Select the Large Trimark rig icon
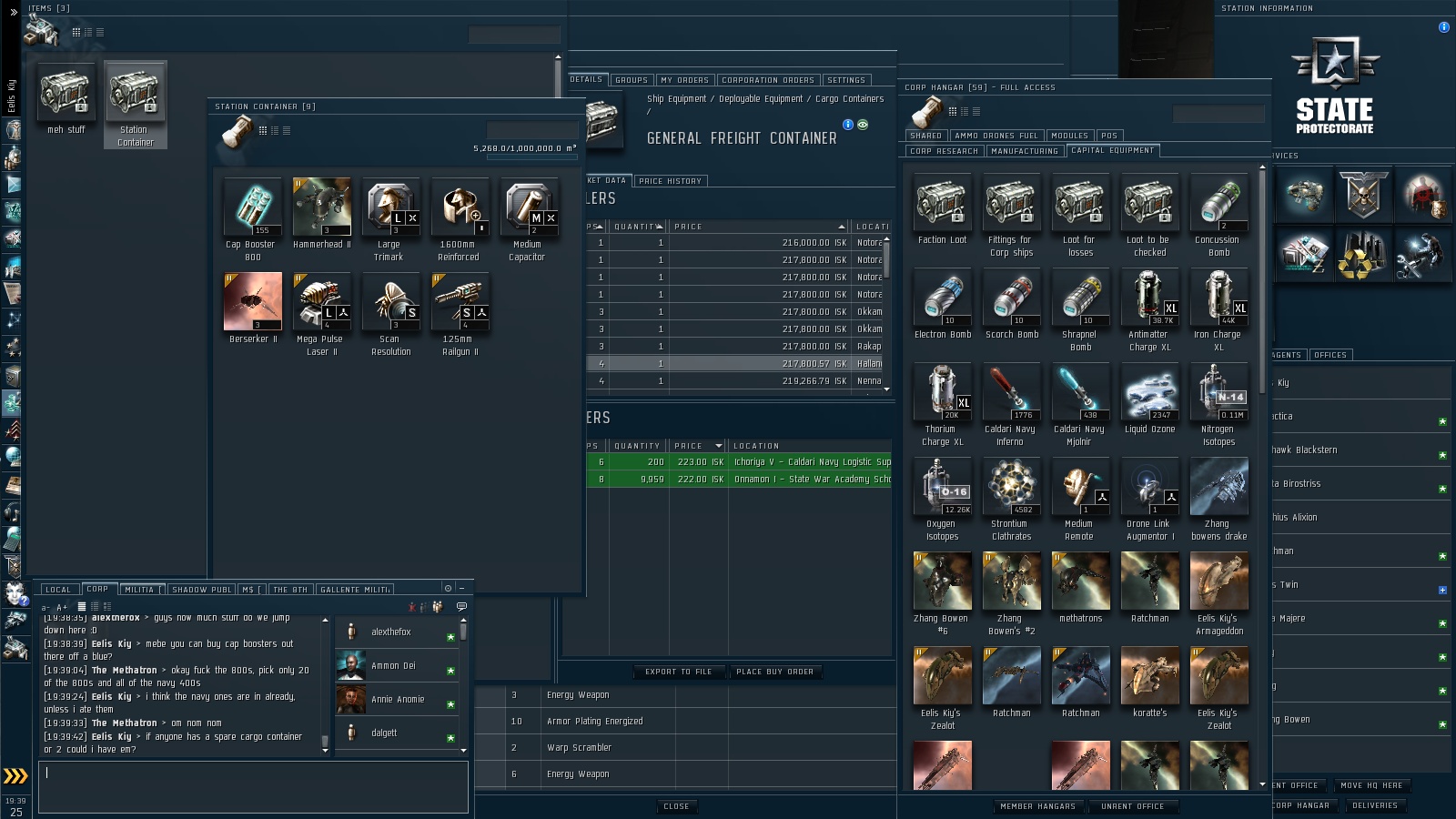 390,207
